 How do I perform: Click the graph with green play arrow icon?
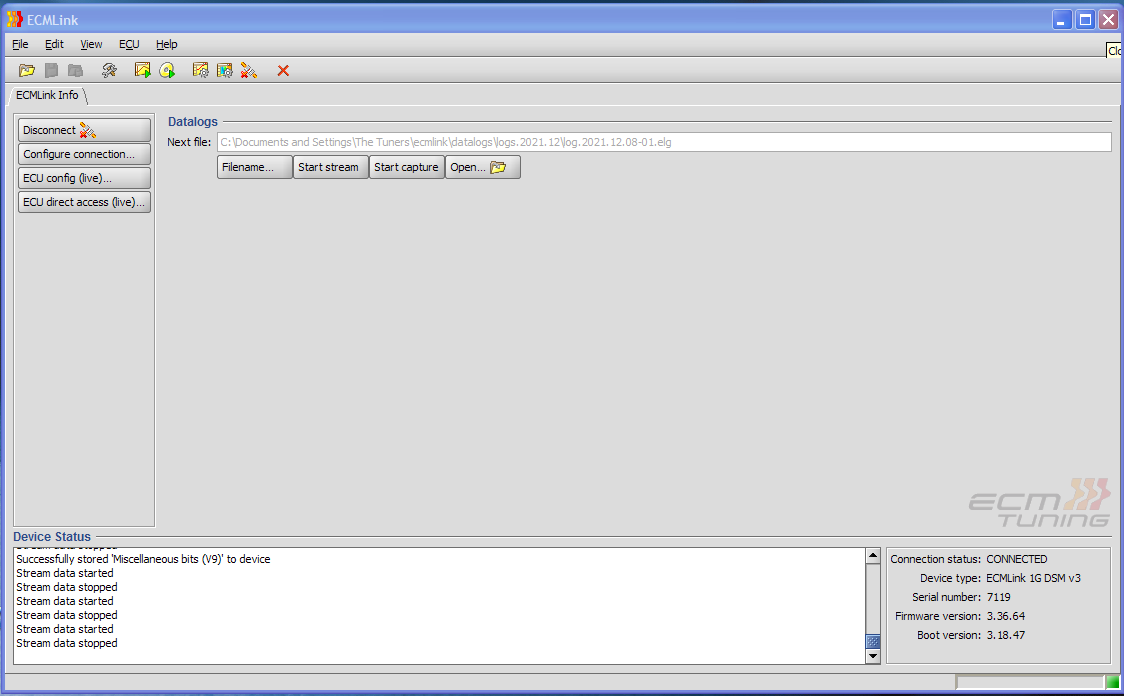pyautogui.click(x=143, y=70)
